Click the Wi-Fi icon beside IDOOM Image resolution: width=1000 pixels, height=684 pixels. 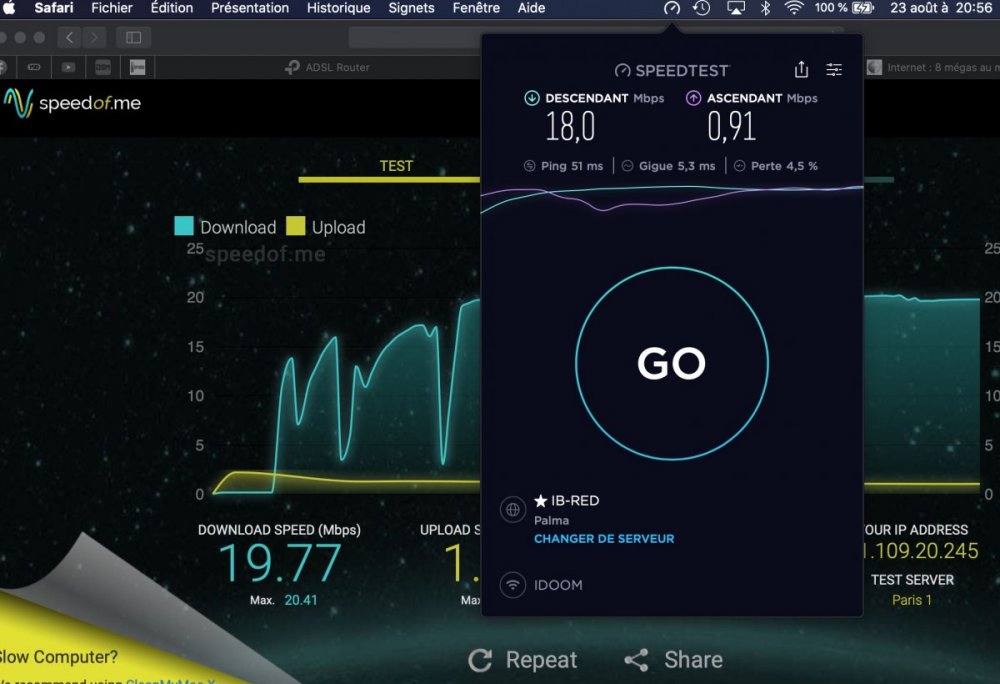point(513,585)
